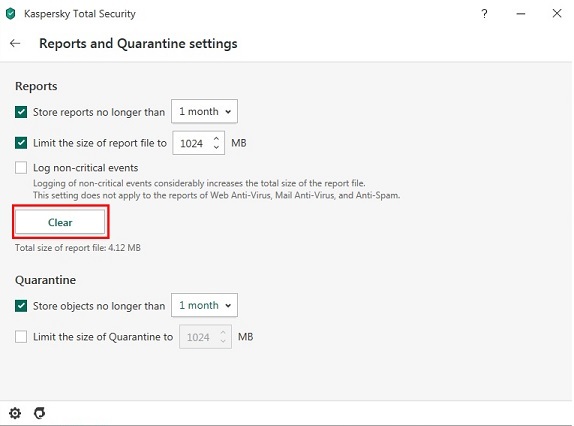Click 'Total size of report file: 4.12 MB' text

[78, 248]
